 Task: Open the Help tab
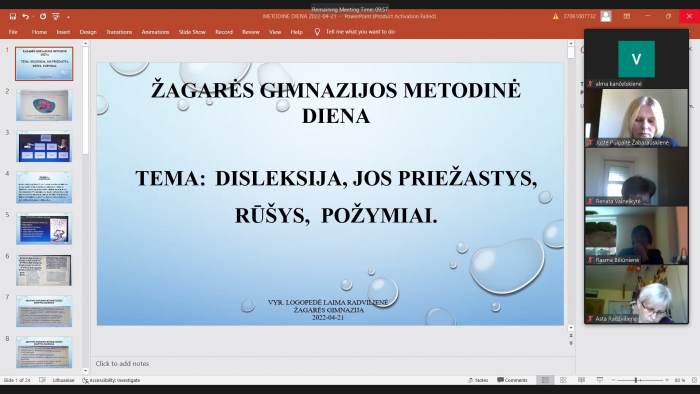coord(296,32)
